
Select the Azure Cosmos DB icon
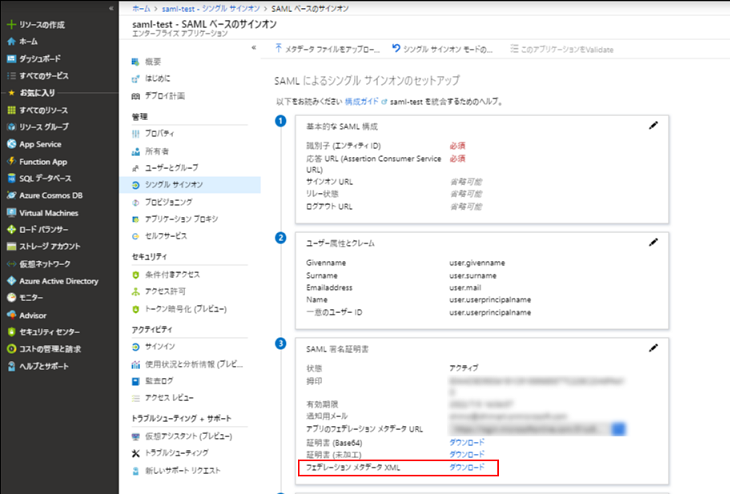pos(11,196)
